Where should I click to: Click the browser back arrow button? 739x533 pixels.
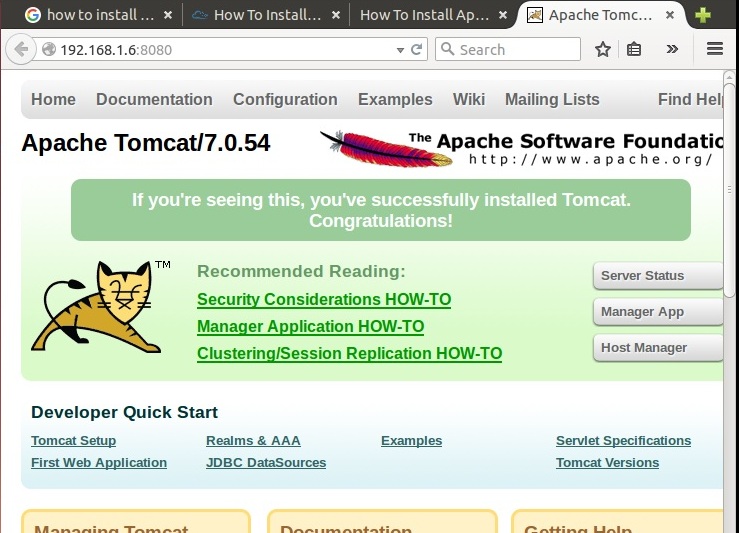[x=21, y=49]
